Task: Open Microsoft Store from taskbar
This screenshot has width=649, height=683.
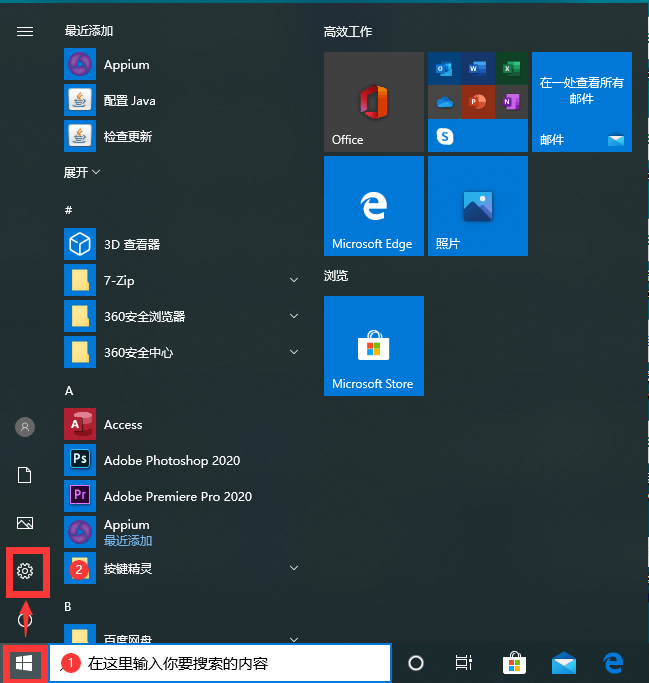Action: click(x=514, y=663)
